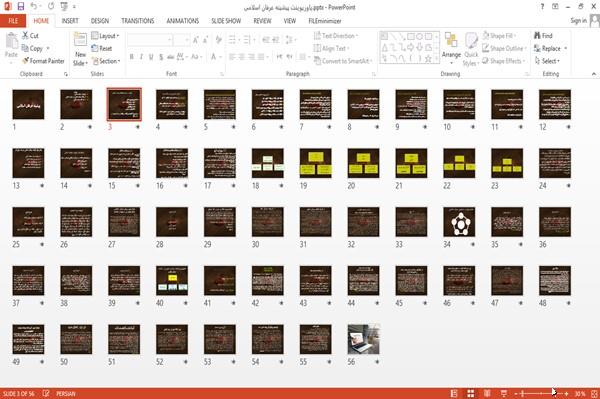Click Convert to SmartArt
The width and height of the screenshot is (600, 399).
point(342,61)
